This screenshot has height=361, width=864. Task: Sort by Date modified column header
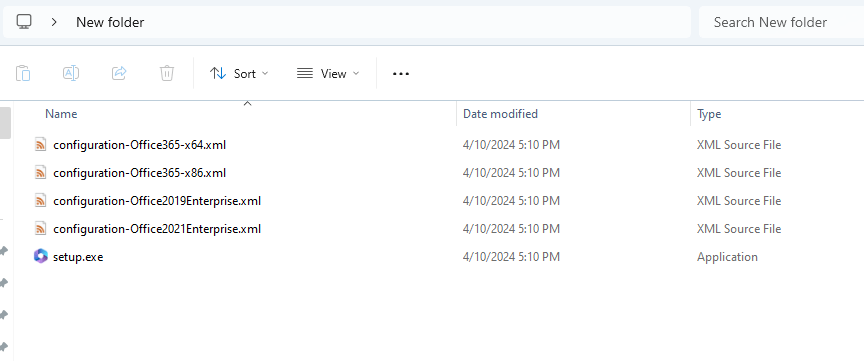(500, 114)
